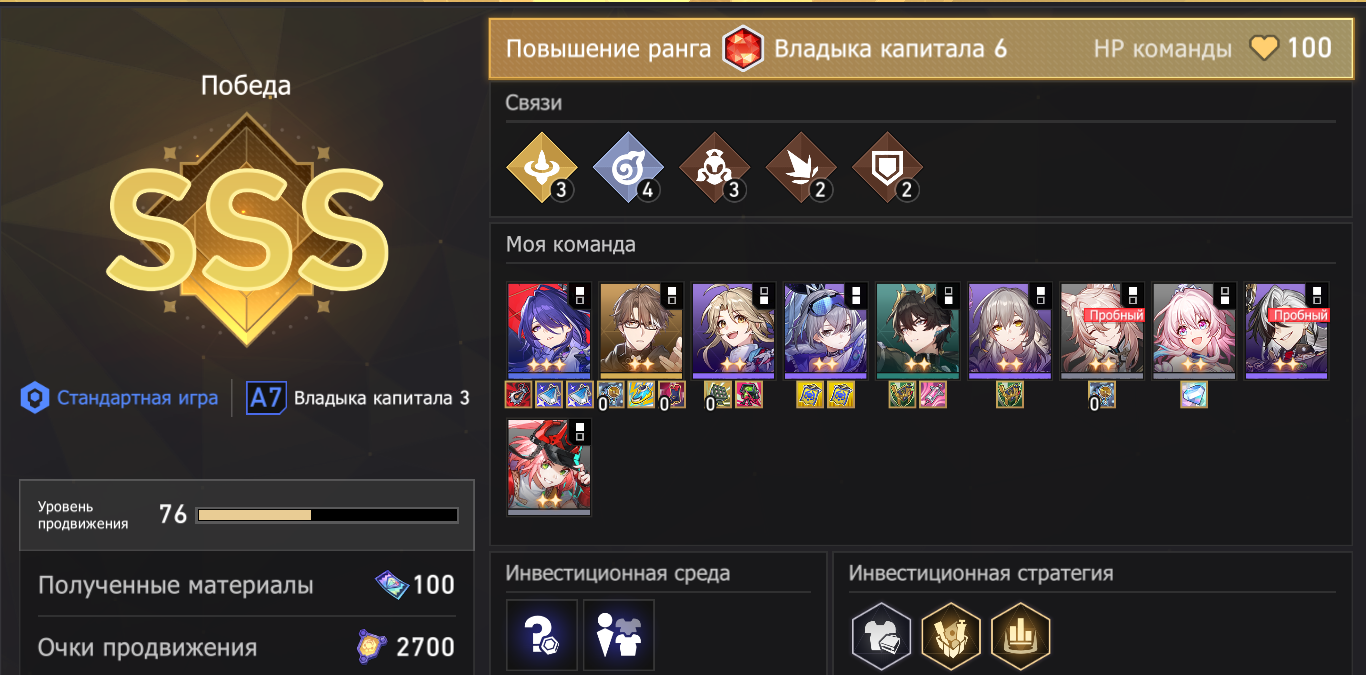Click the Повышение ранга banner

tap(915, 48)
